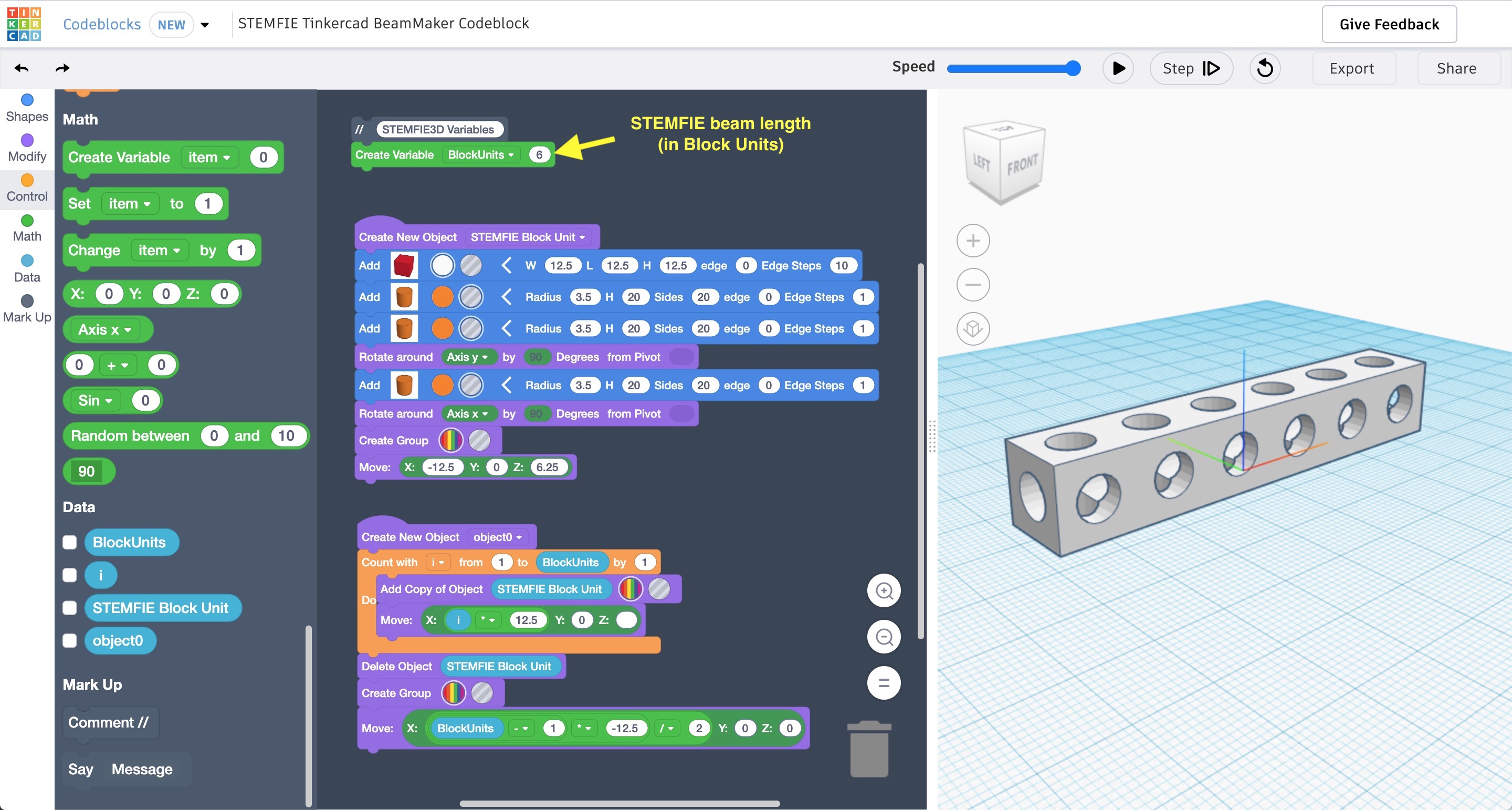Open the object0 name dropdown
Screen dimensions: 1512x810
pyautogui.click(x=497, y=537)
